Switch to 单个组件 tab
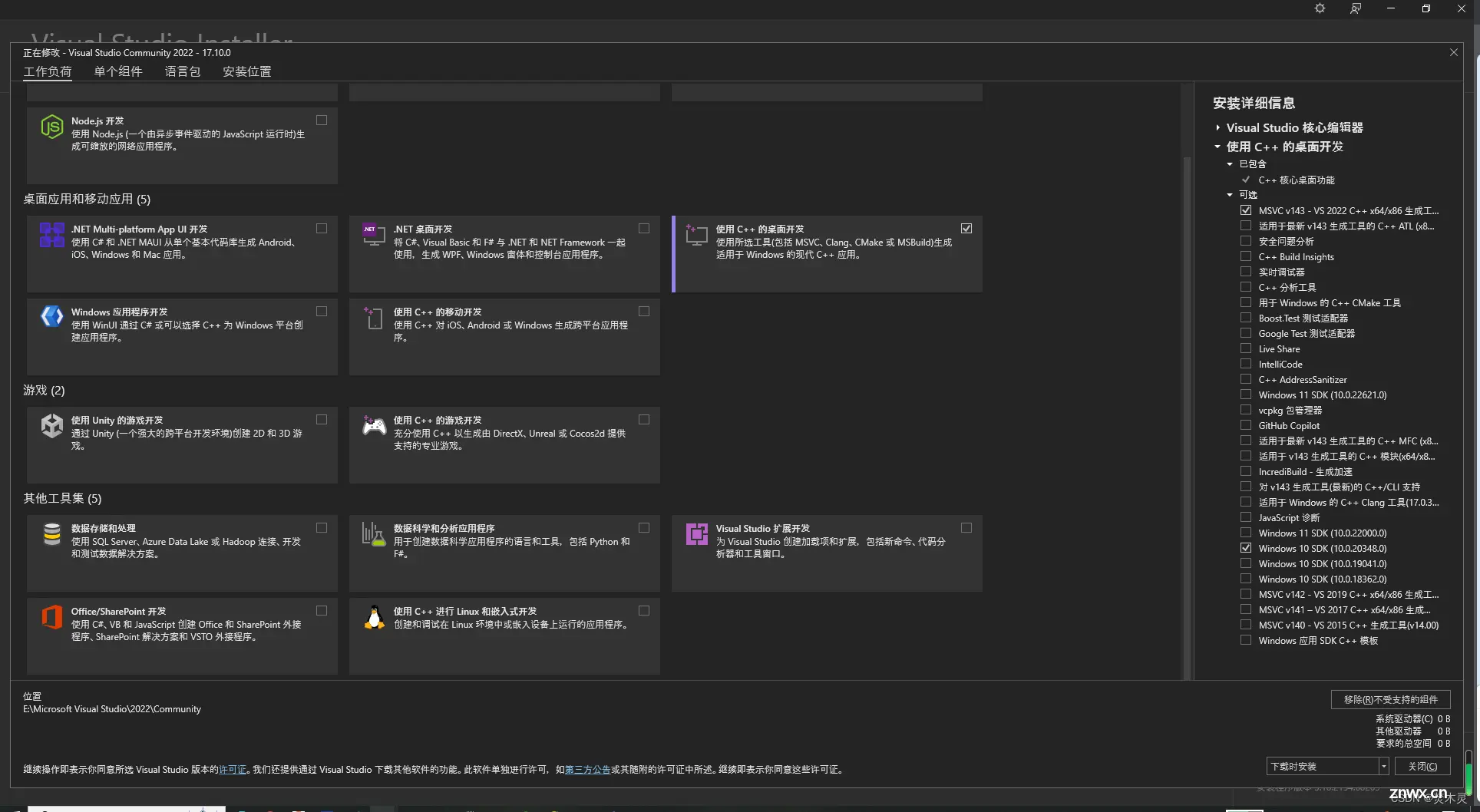1480x812 pixels. [118, 71]
